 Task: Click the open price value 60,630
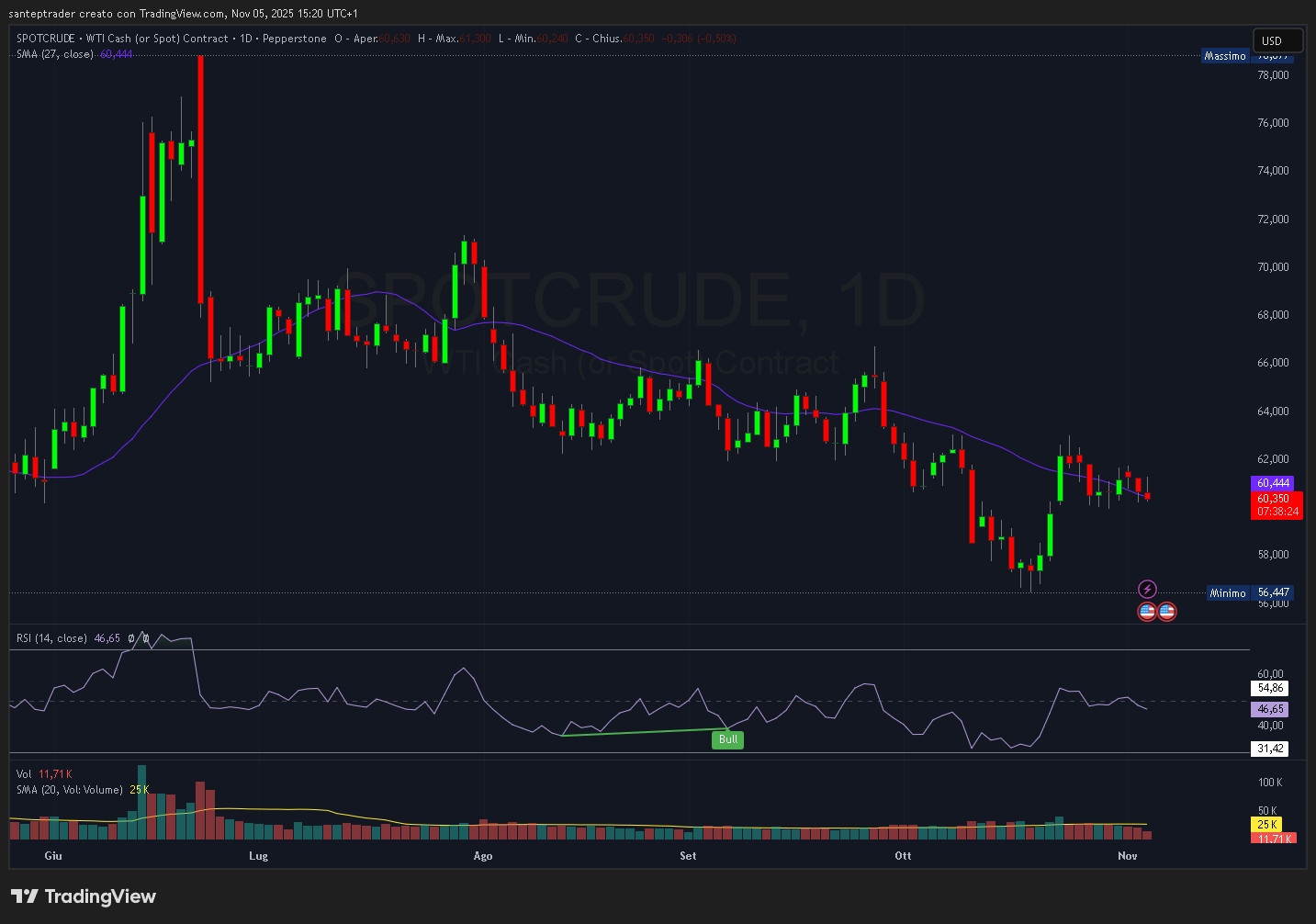[395, 39]
